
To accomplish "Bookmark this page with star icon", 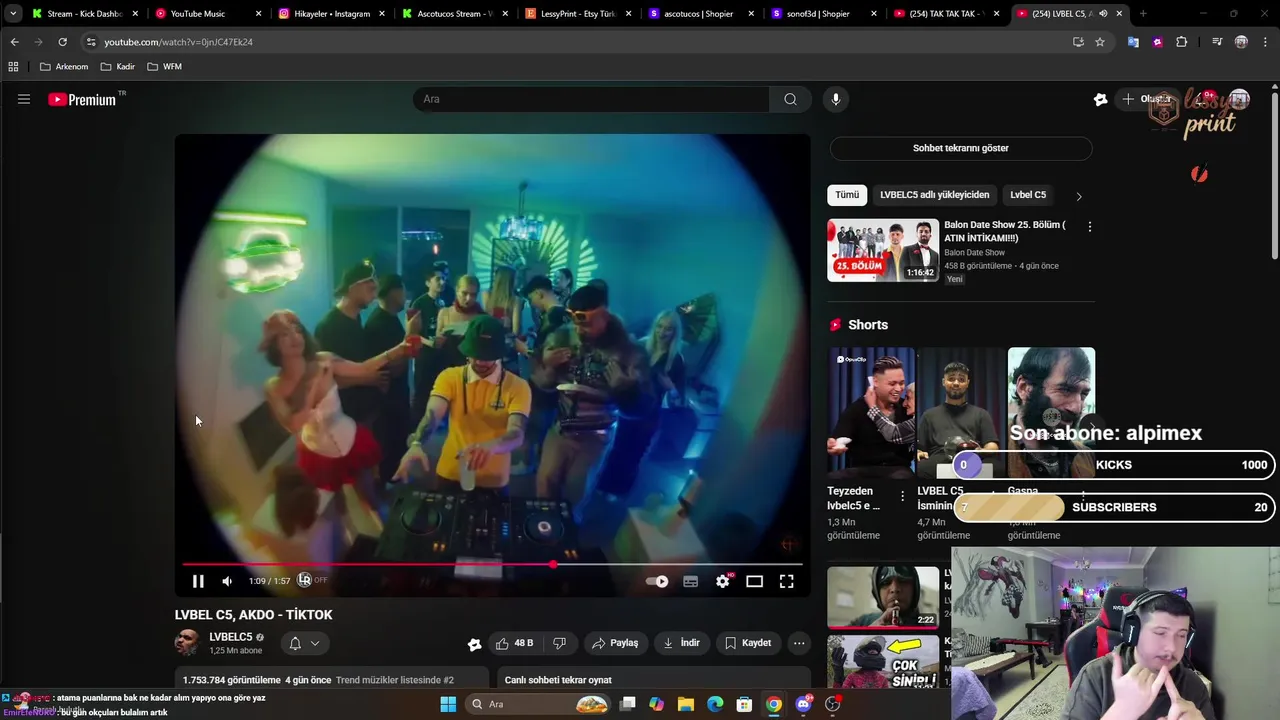I will [1100, 42].
